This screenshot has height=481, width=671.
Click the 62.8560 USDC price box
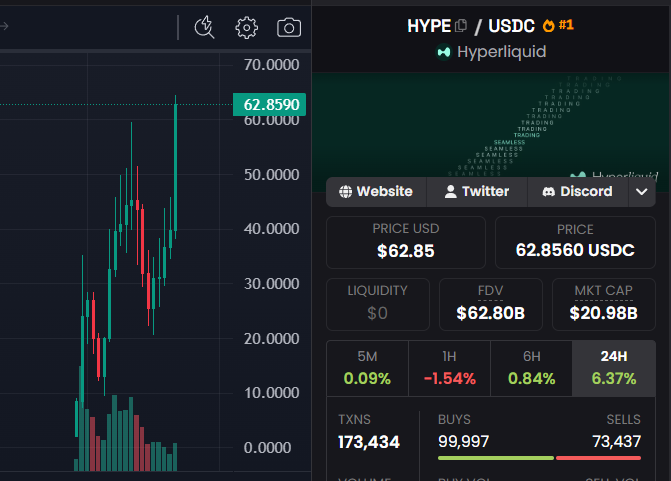tap(575, 242)
